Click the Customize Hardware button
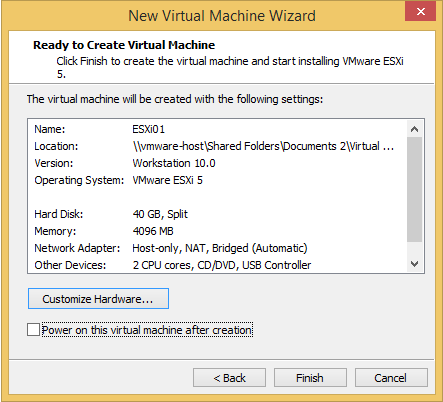Screen dimensions: 443x402 click(98, 299)
